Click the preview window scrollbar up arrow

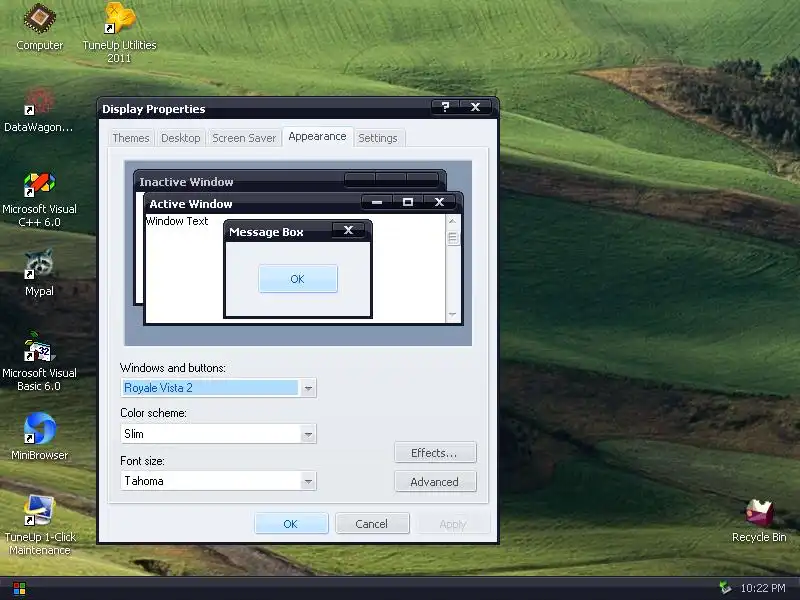[452, 221]
